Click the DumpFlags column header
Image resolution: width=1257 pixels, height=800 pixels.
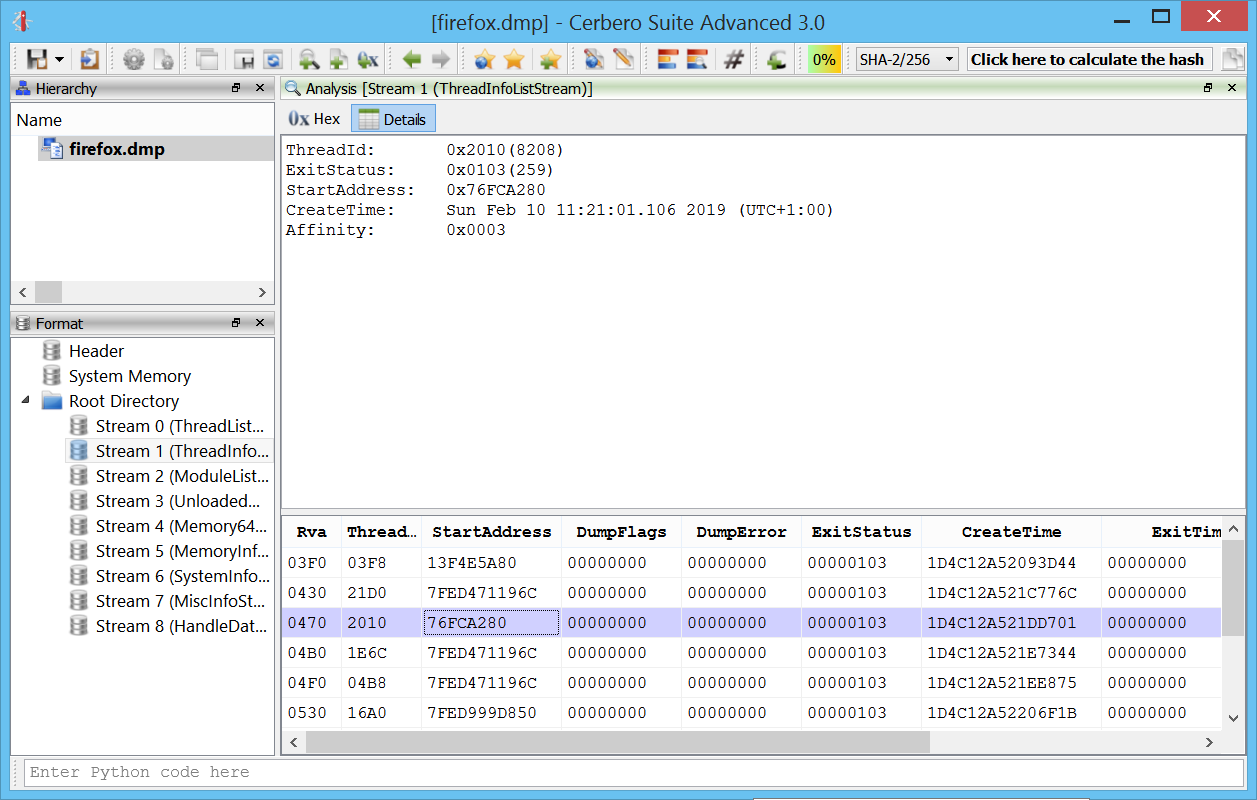621,532
